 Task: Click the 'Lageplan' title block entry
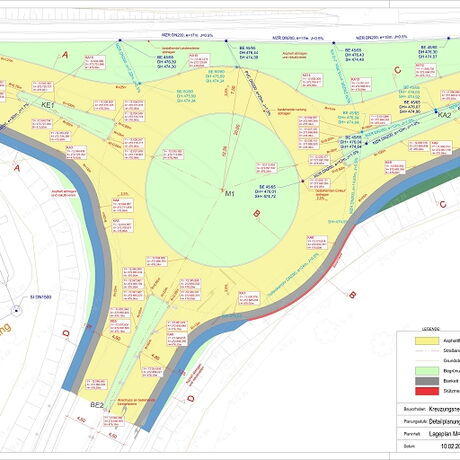tap(444, 434)
